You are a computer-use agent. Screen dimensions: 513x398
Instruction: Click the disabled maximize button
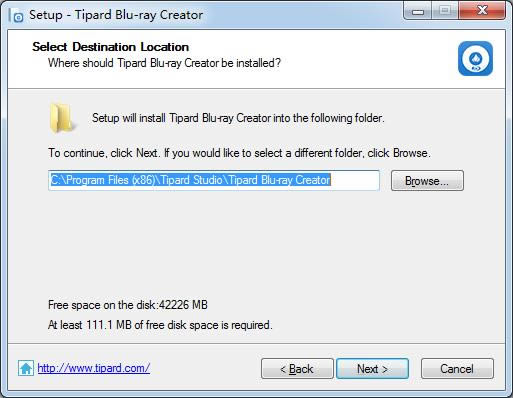[445, 11]
